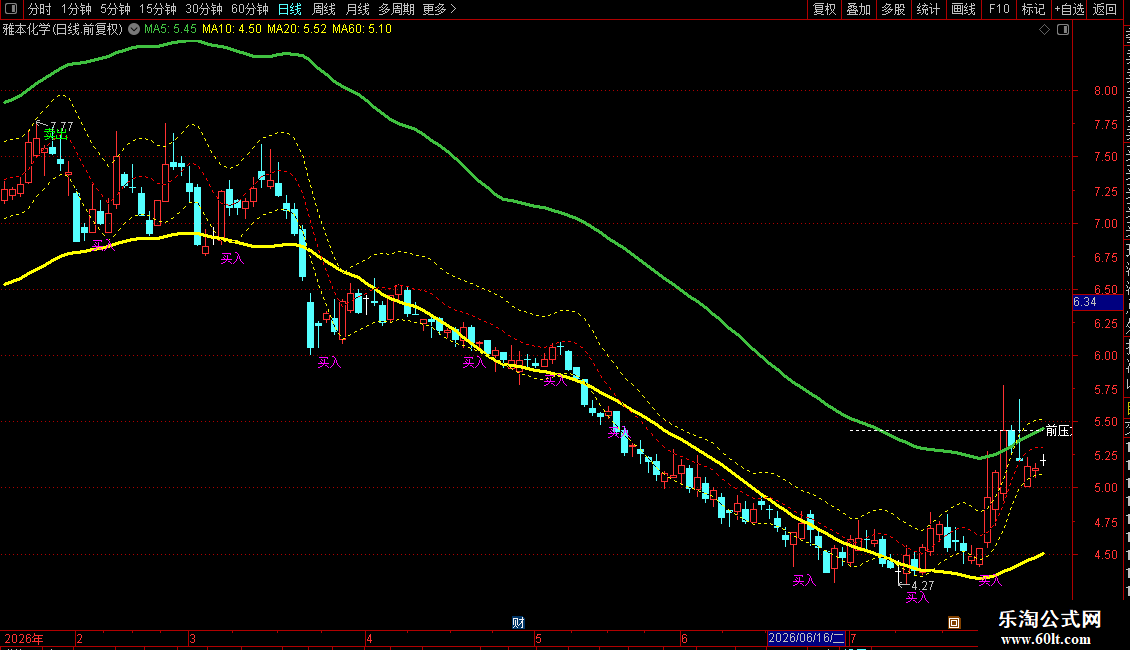Switch to 分时 intraday view

tap(40, 9)
